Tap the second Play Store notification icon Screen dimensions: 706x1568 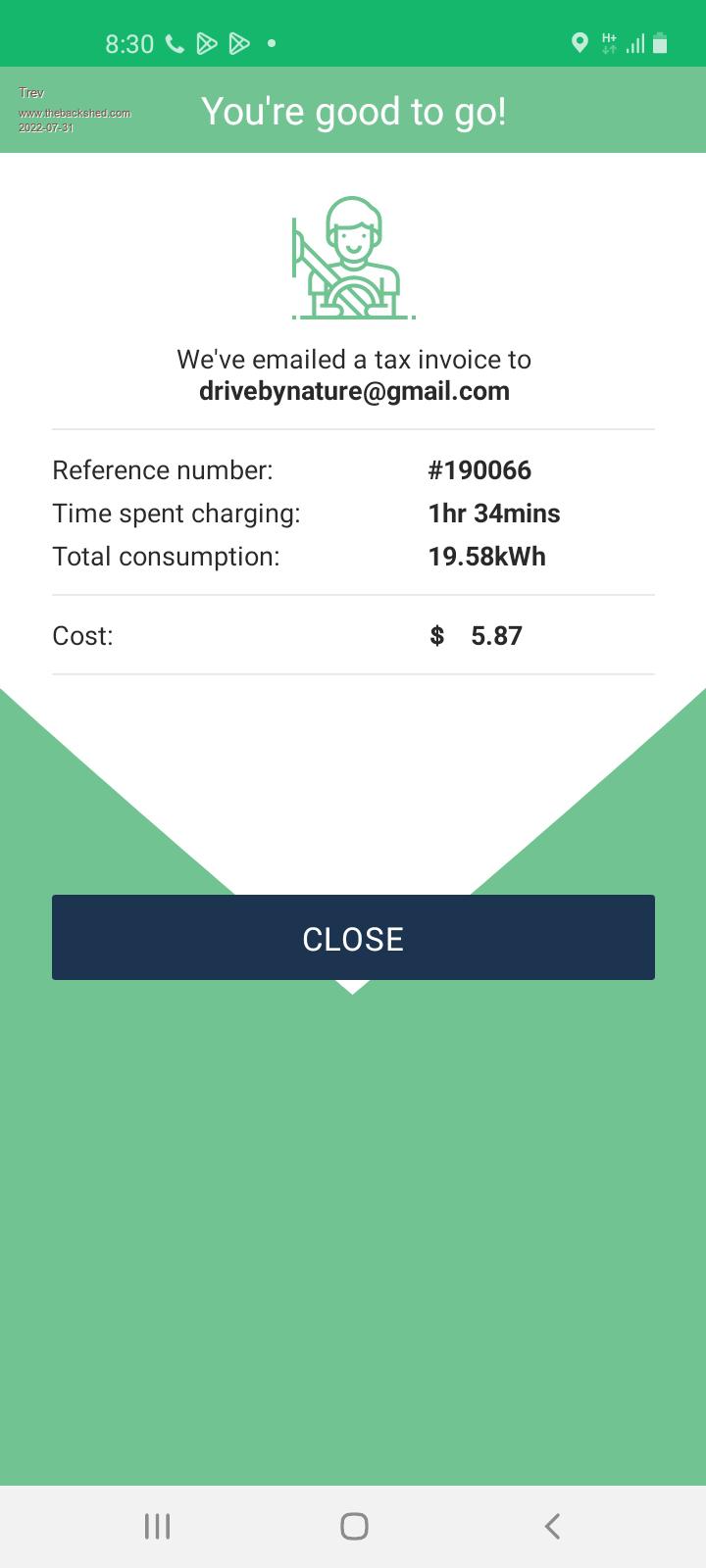tap(238, 43)
